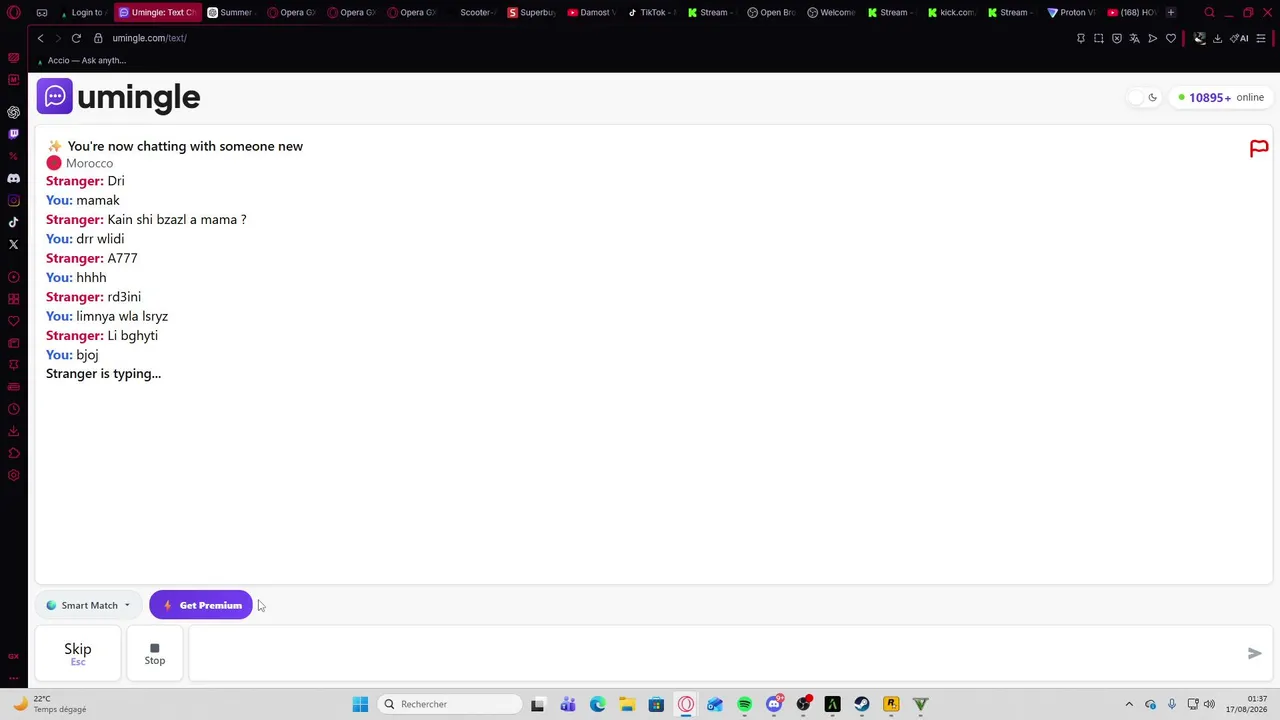Open Instagram in the Opera sidebar

pos(13,200)
